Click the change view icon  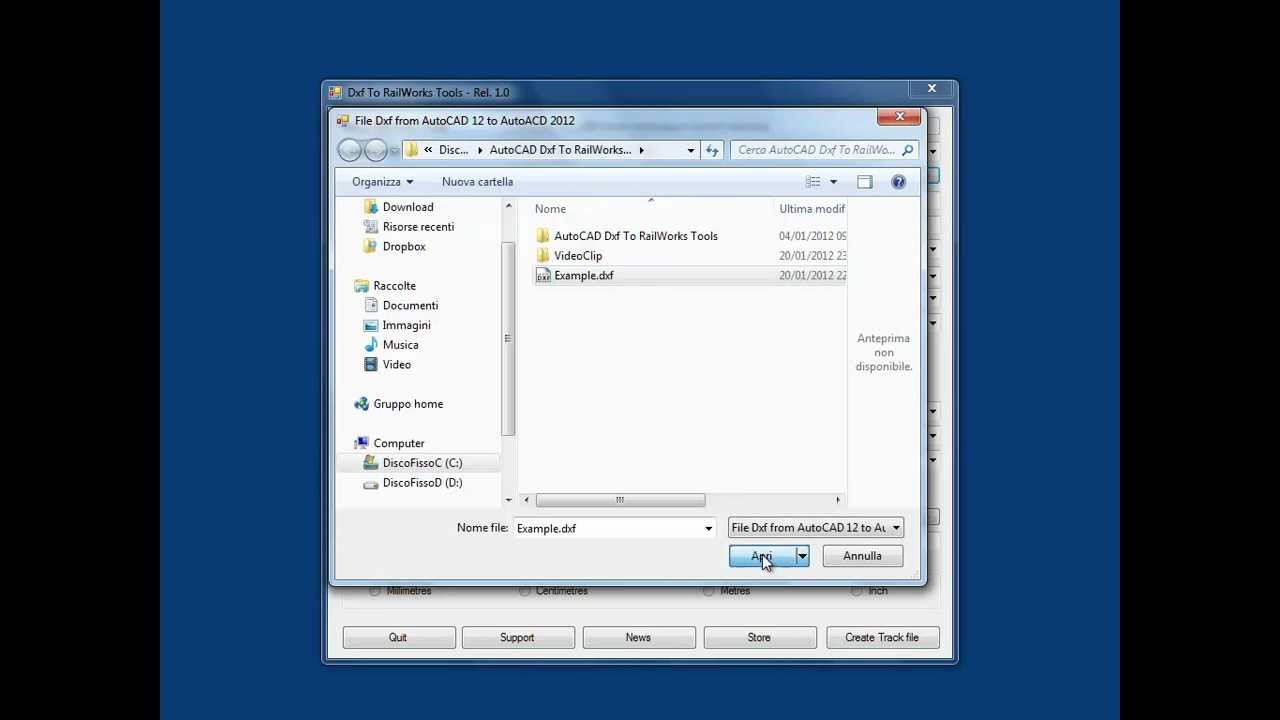click(x=813, y=182)
